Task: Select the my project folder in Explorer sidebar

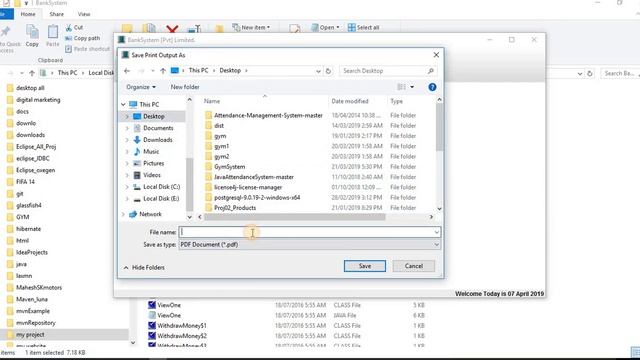Action: (30, 335)
